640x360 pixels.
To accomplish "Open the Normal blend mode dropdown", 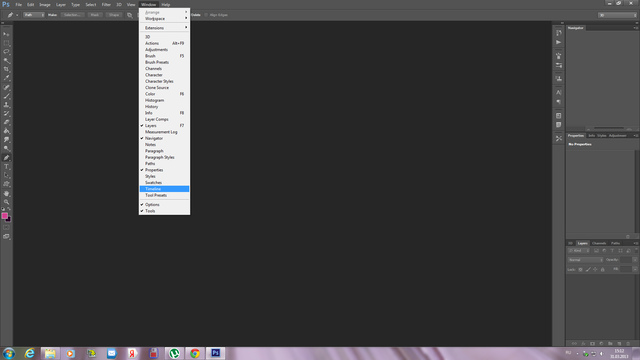I will pyautogui.click(x=585, y=260).
